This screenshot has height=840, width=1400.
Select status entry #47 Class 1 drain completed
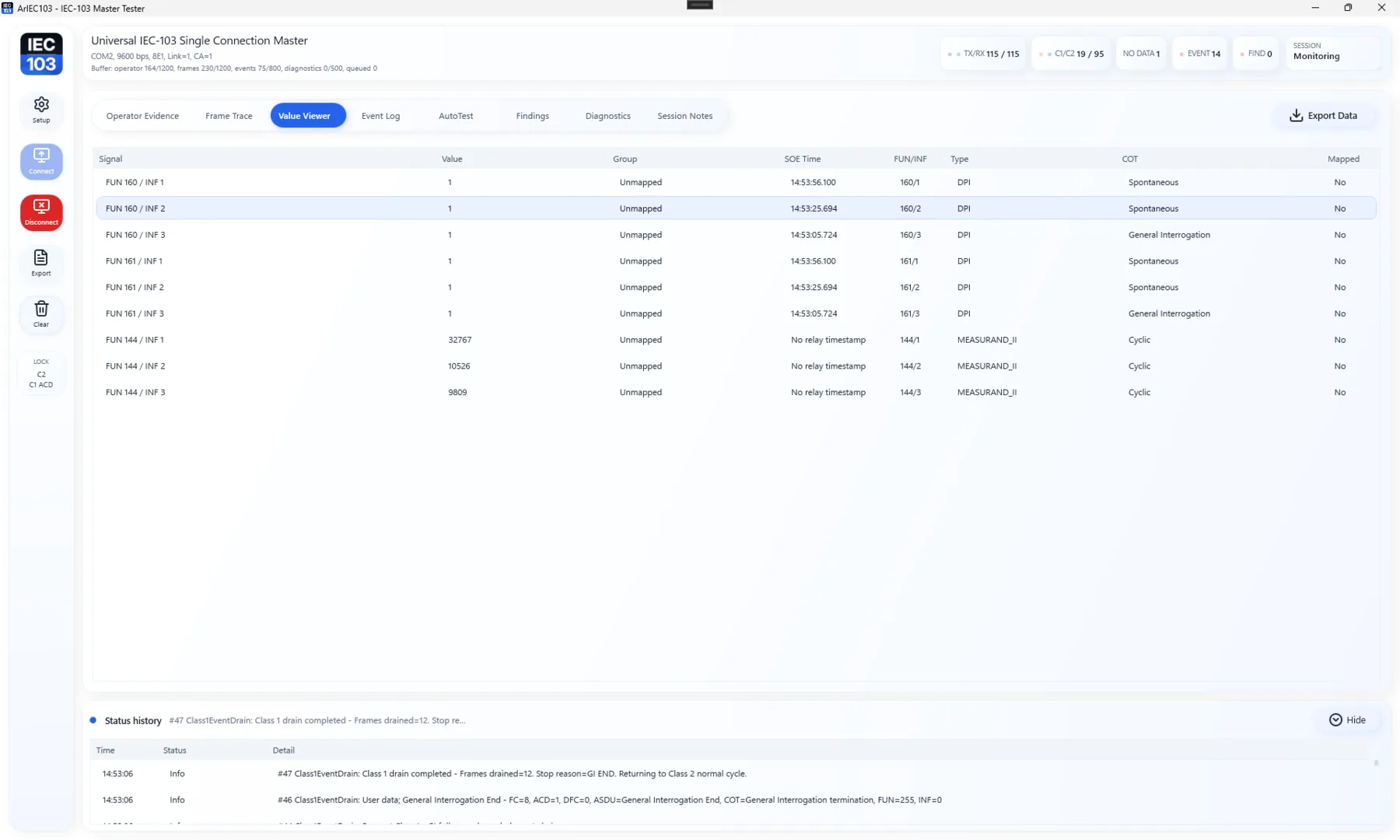coord(731,774)
